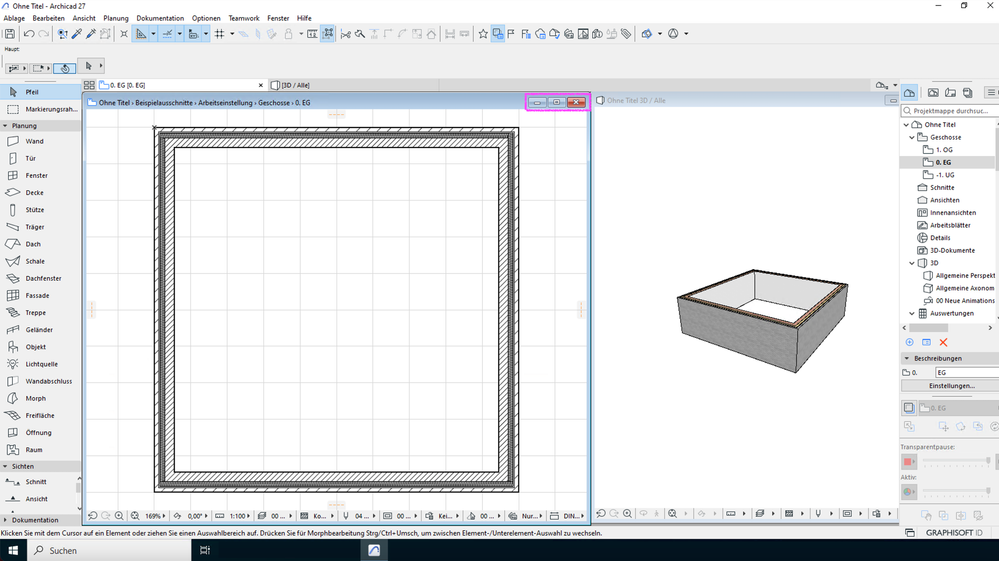Viewport: 999px width, 561px height.
Task: Switch to the 3D / Alle tab
Action: pyautogui.click(x=295, y=86)
